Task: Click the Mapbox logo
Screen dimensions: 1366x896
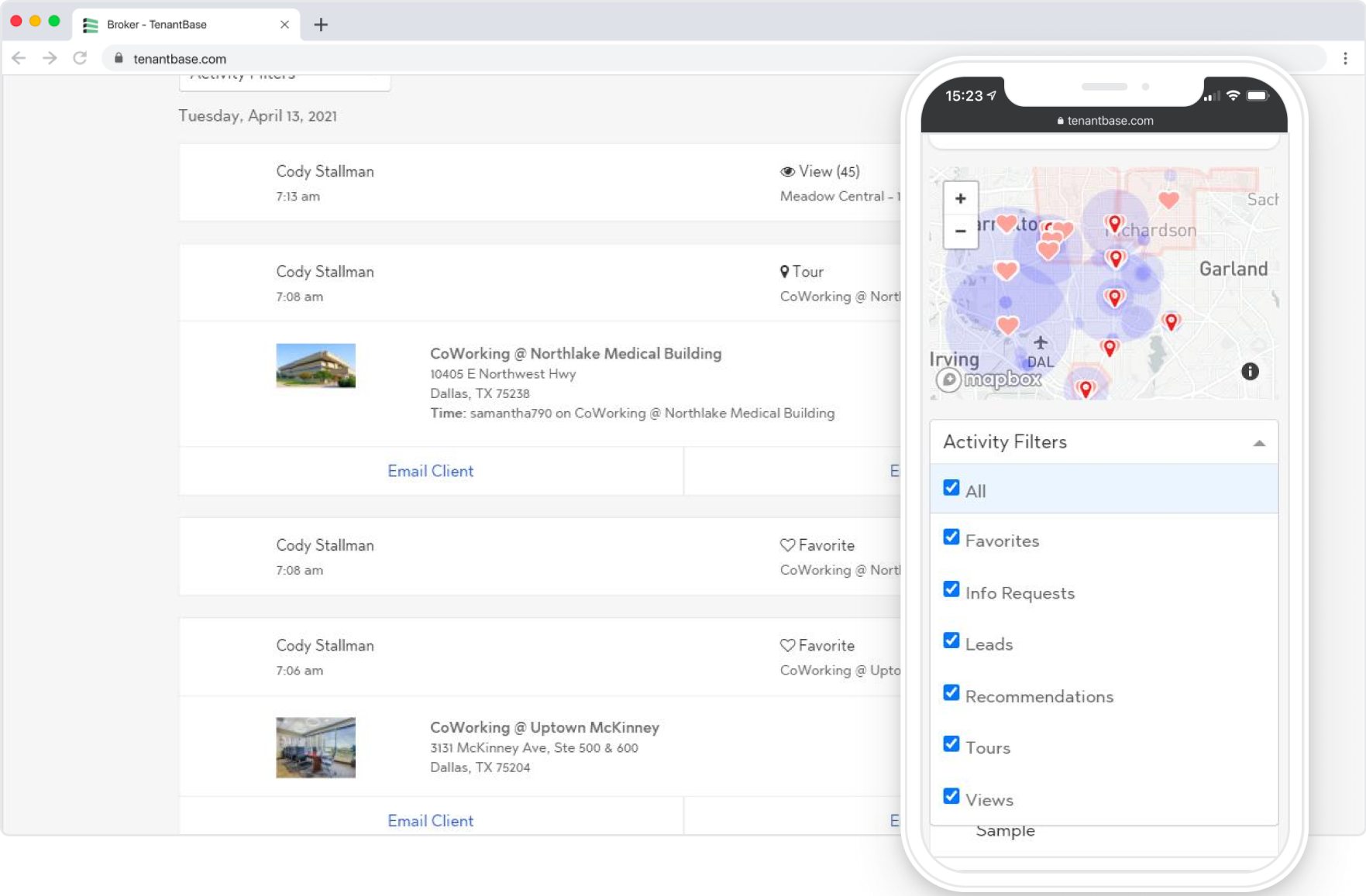Action: (989, 379)
